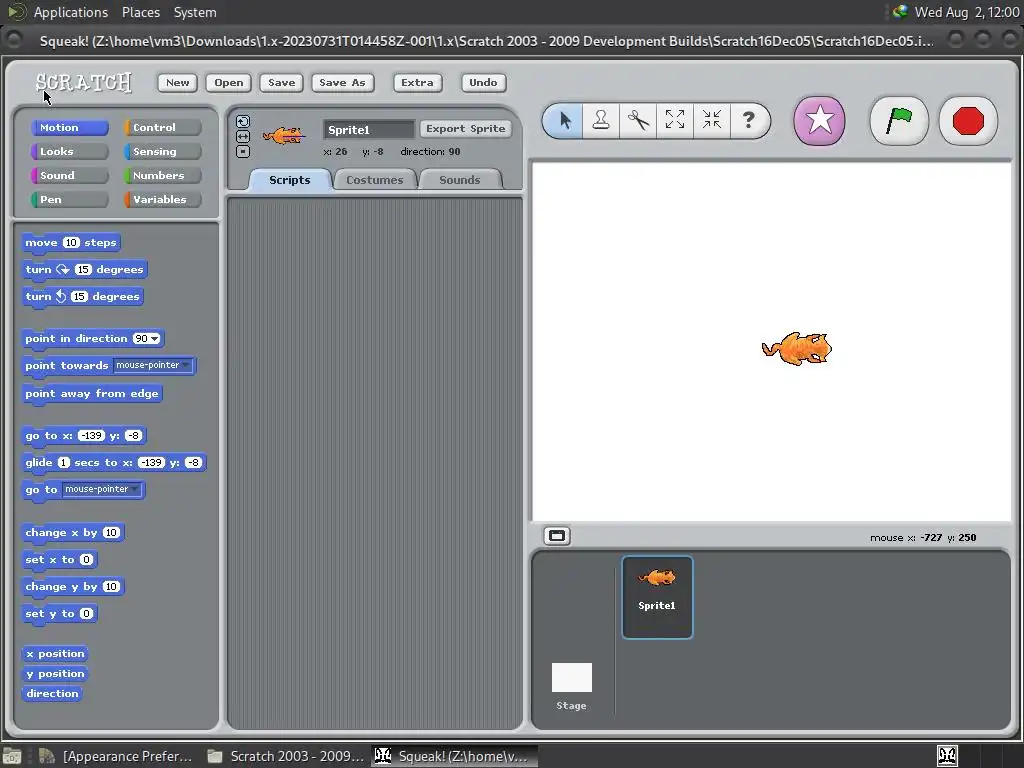Click the counterclockwise arrow in turn block

[x=61, y=296]
